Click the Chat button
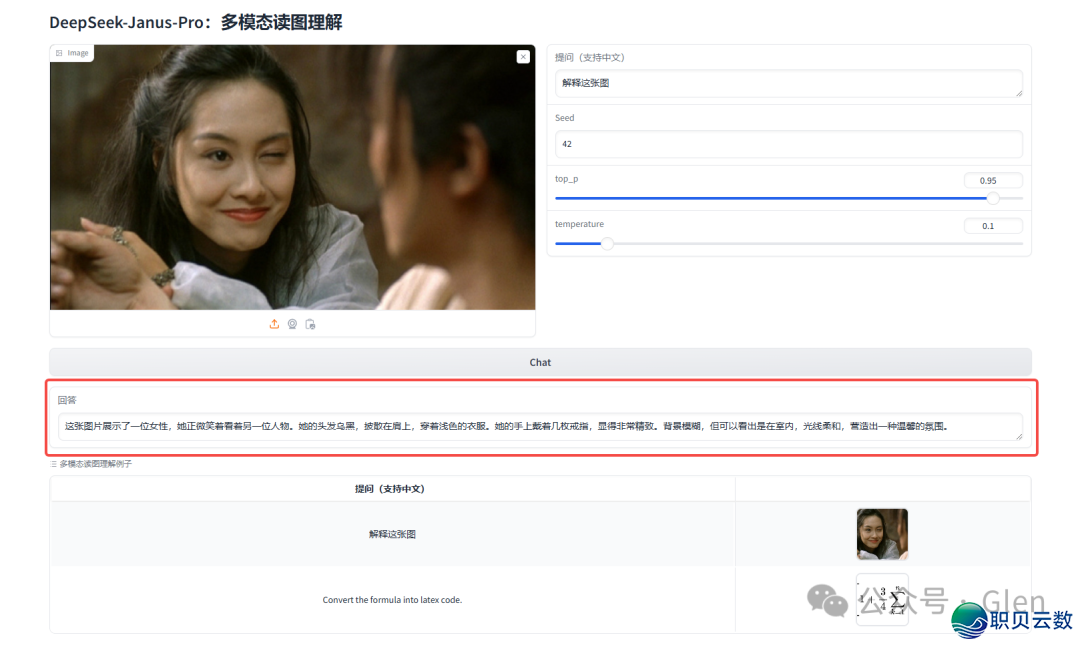 tap(540, 362)
